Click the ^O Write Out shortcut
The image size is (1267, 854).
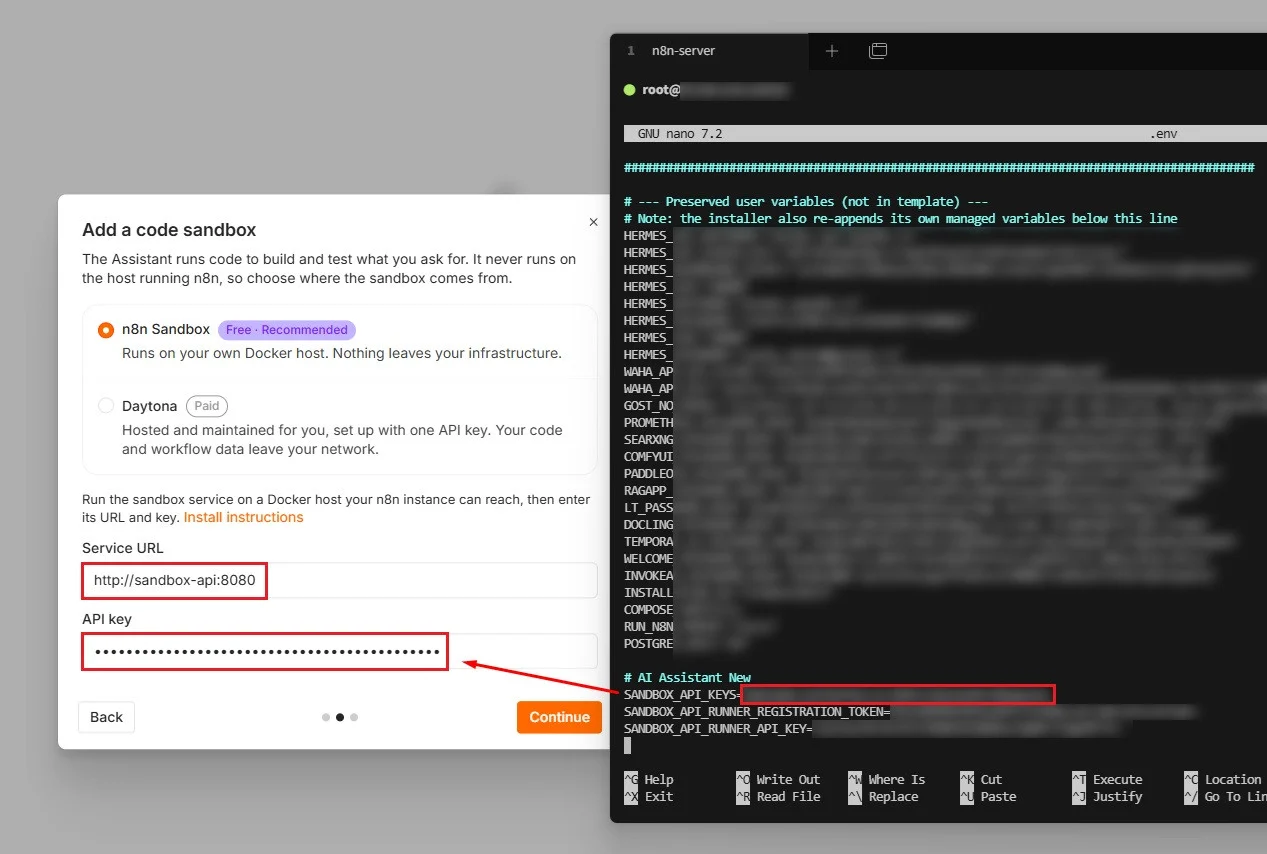tap(777, 780)
